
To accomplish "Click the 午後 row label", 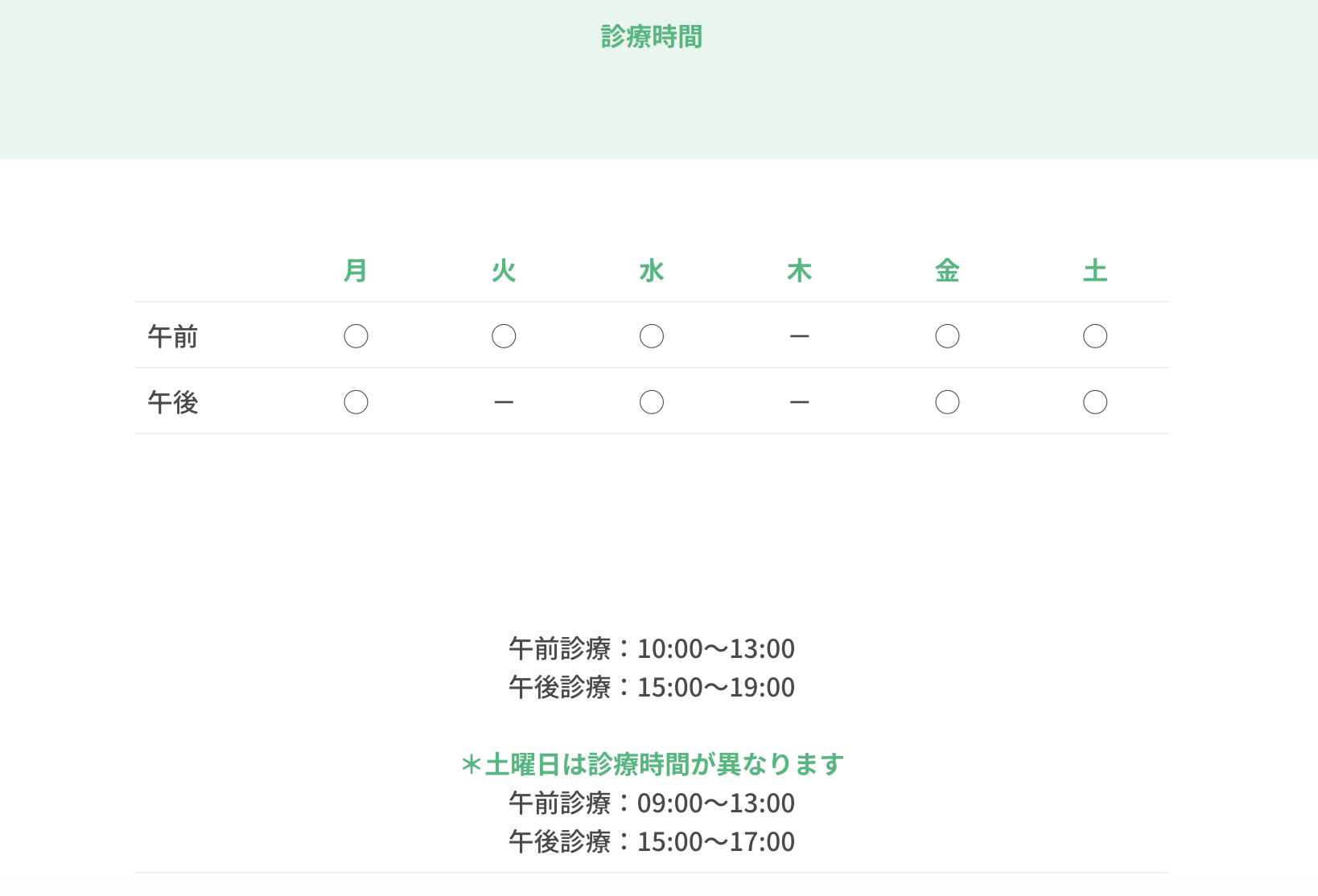I will coord(173,402).
